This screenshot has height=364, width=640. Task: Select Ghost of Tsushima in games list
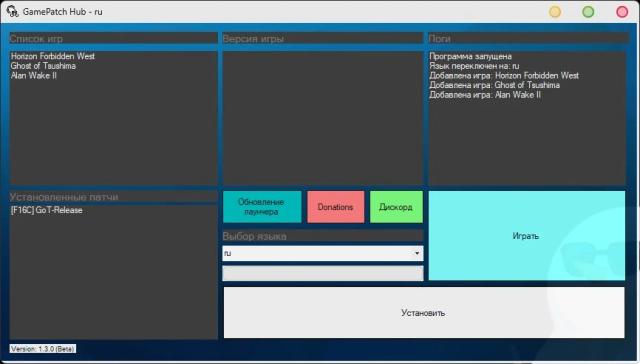click(43, 66)
